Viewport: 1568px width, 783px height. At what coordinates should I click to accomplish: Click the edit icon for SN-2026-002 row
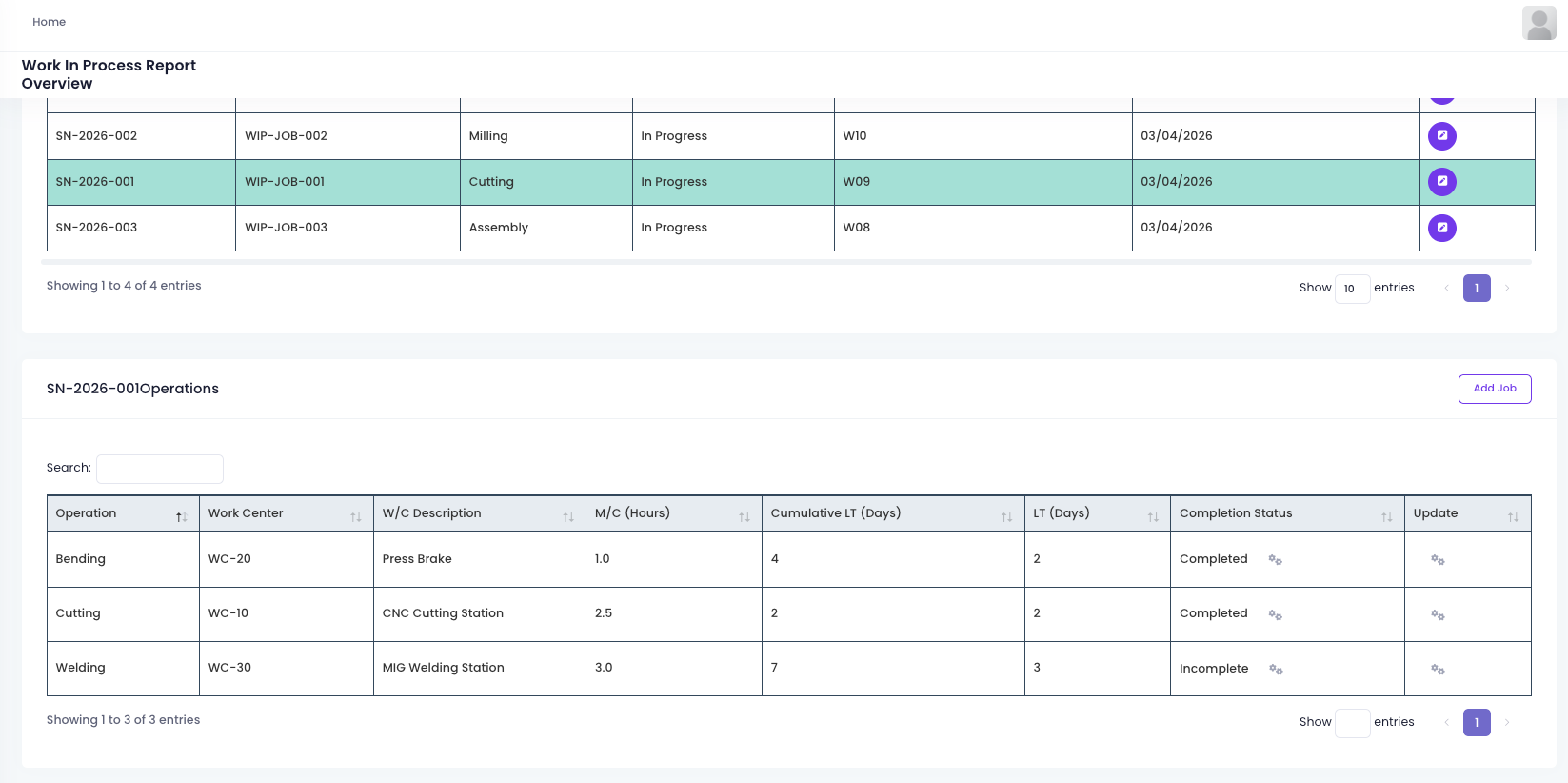point(1441,136)
